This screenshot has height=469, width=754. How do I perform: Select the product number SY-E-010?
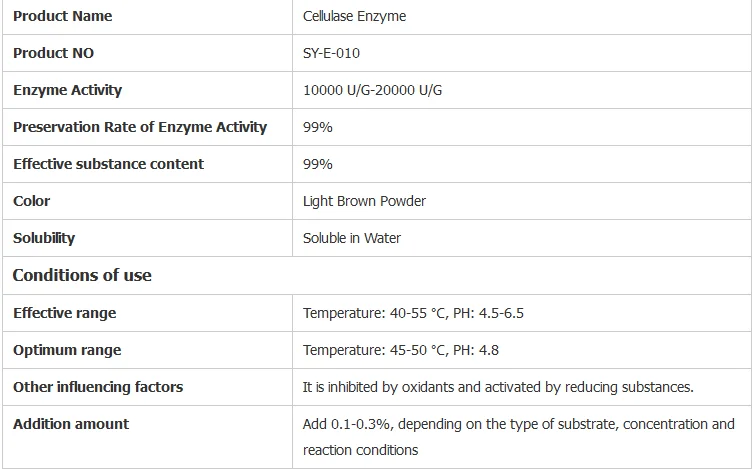(331, 53)
